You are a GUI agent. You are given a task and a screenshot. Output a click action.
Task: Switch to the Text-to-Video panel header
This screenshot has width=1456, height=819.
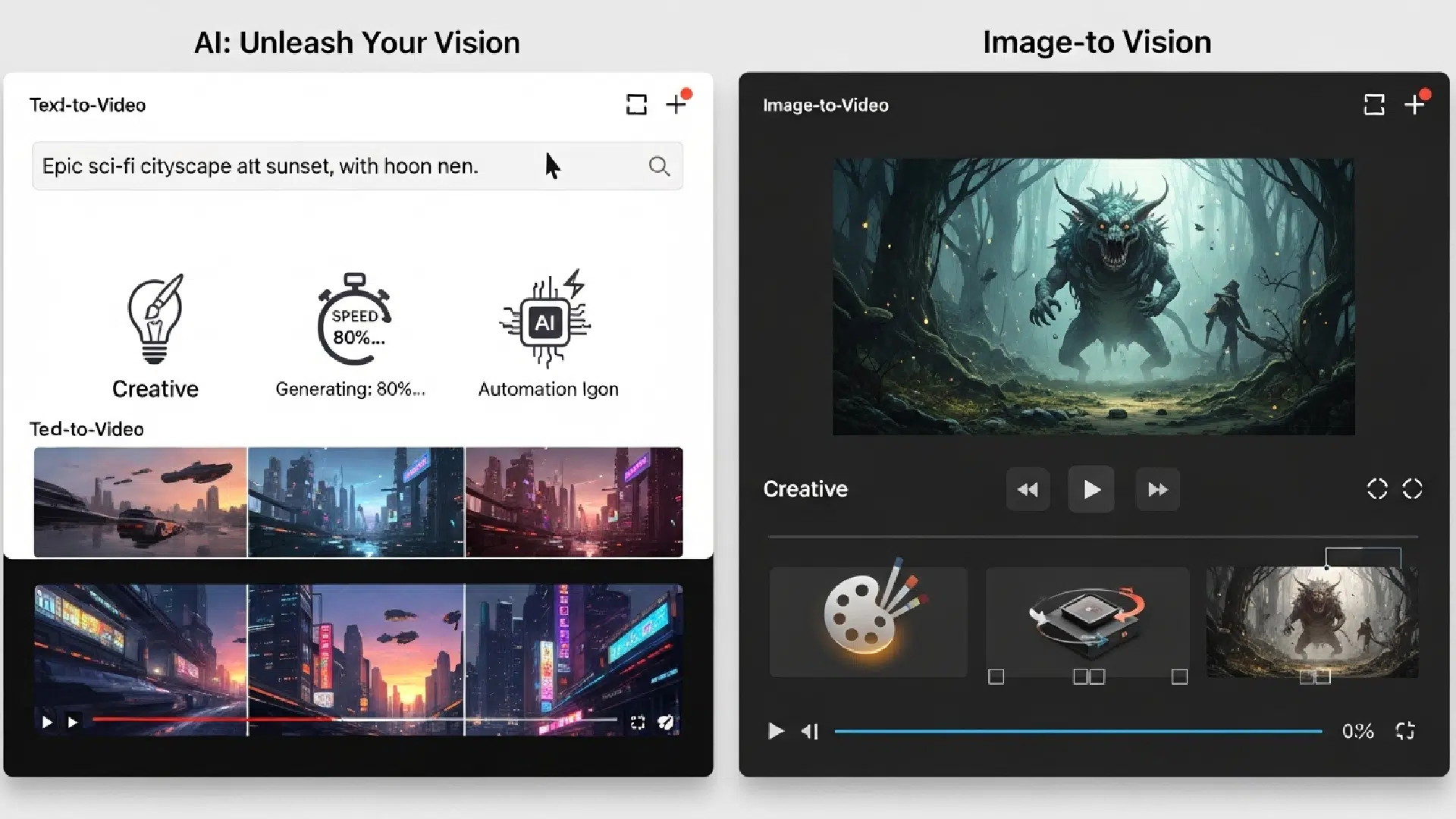pos(86,105)
